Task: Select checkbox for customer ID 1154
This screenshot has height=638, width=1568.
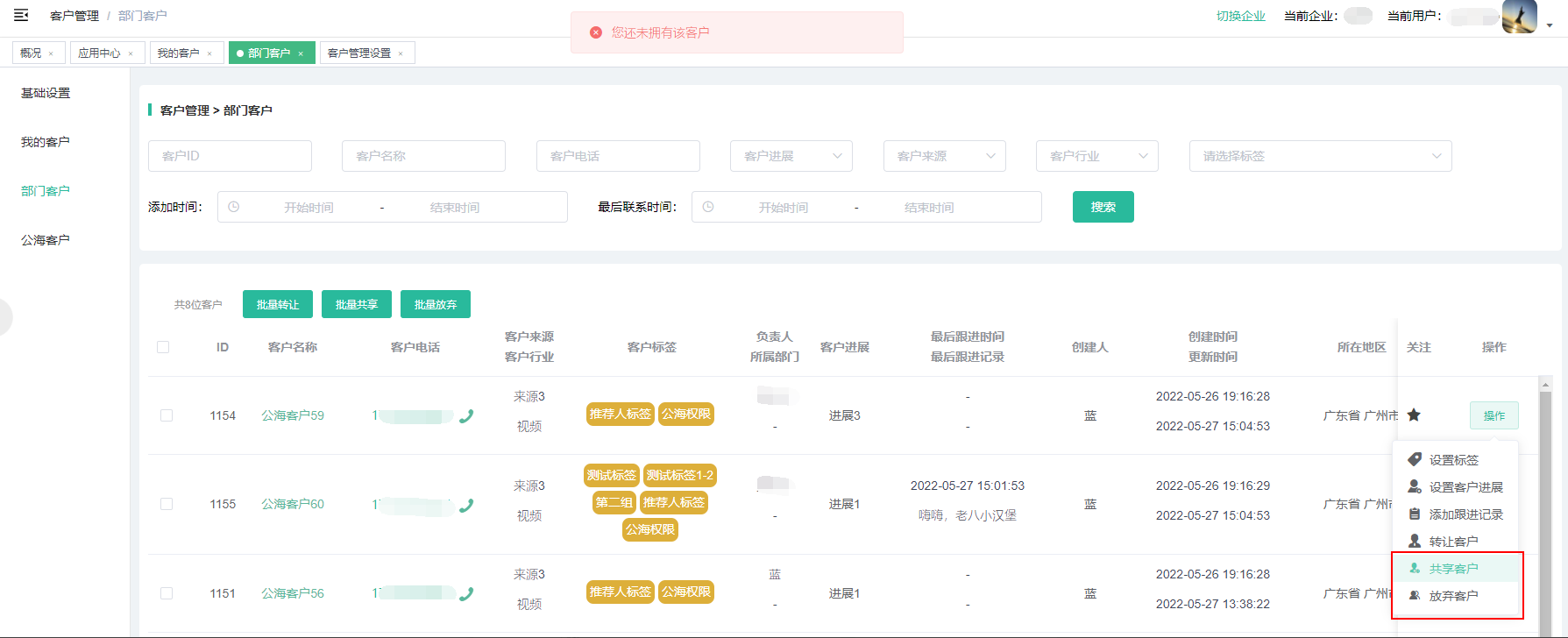Action: (x=167, y=415)
